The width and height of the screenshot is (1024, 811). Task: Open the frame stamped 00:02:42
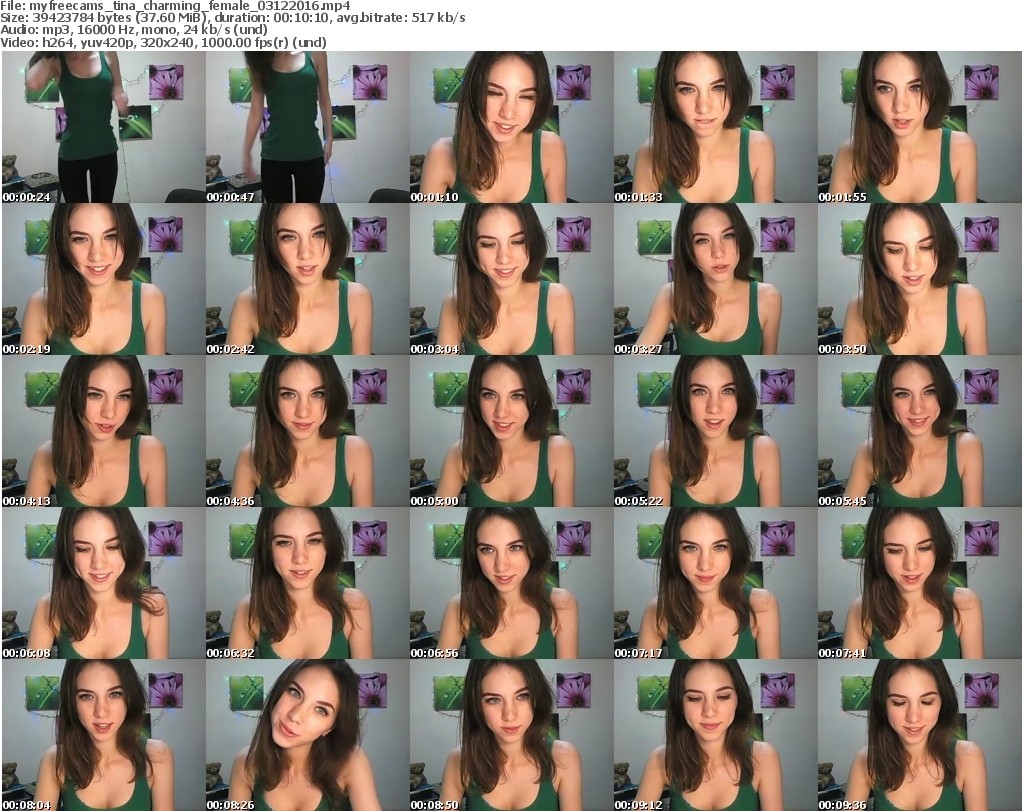tap(308, 279)
